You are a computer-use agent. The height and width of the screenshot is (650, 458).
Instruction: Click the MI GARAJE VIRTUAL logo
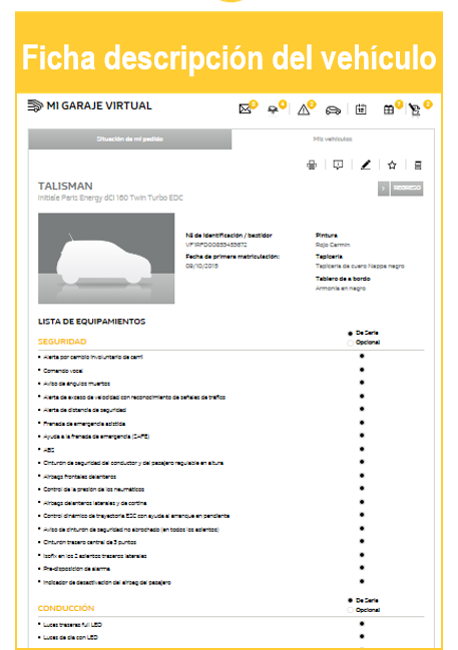coord(90,106)
